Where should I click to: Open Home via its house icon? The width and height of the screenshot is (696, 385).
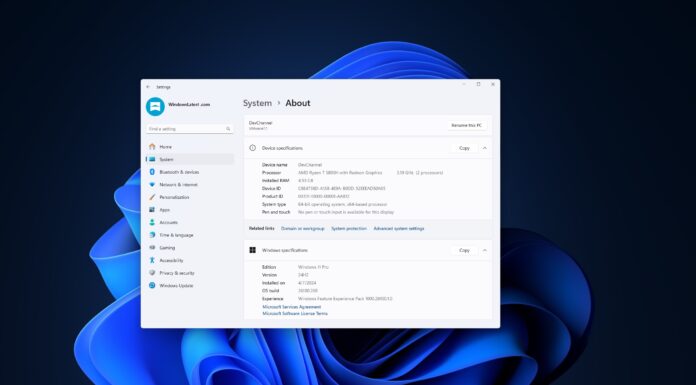(x=152, y=147)
